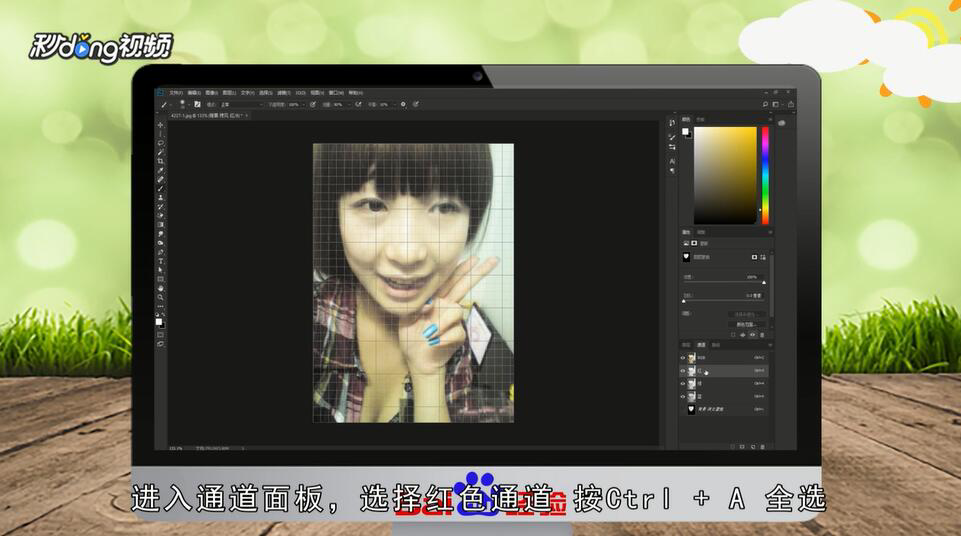Viewport: 961px width, 536px height.
Task: Select the Move tool in toolbar
Action: (161, 124)
